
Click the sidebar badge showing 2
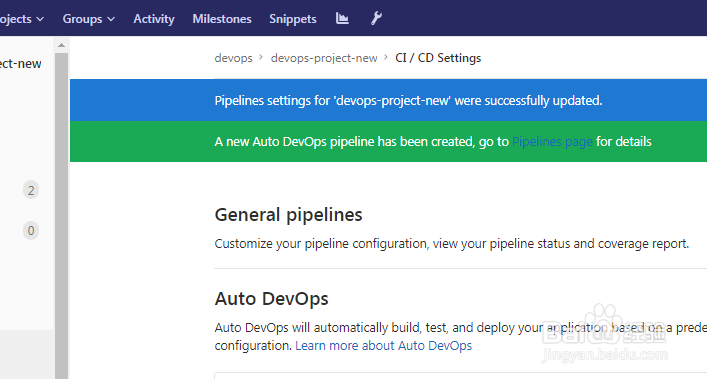(x=31, y=190)
